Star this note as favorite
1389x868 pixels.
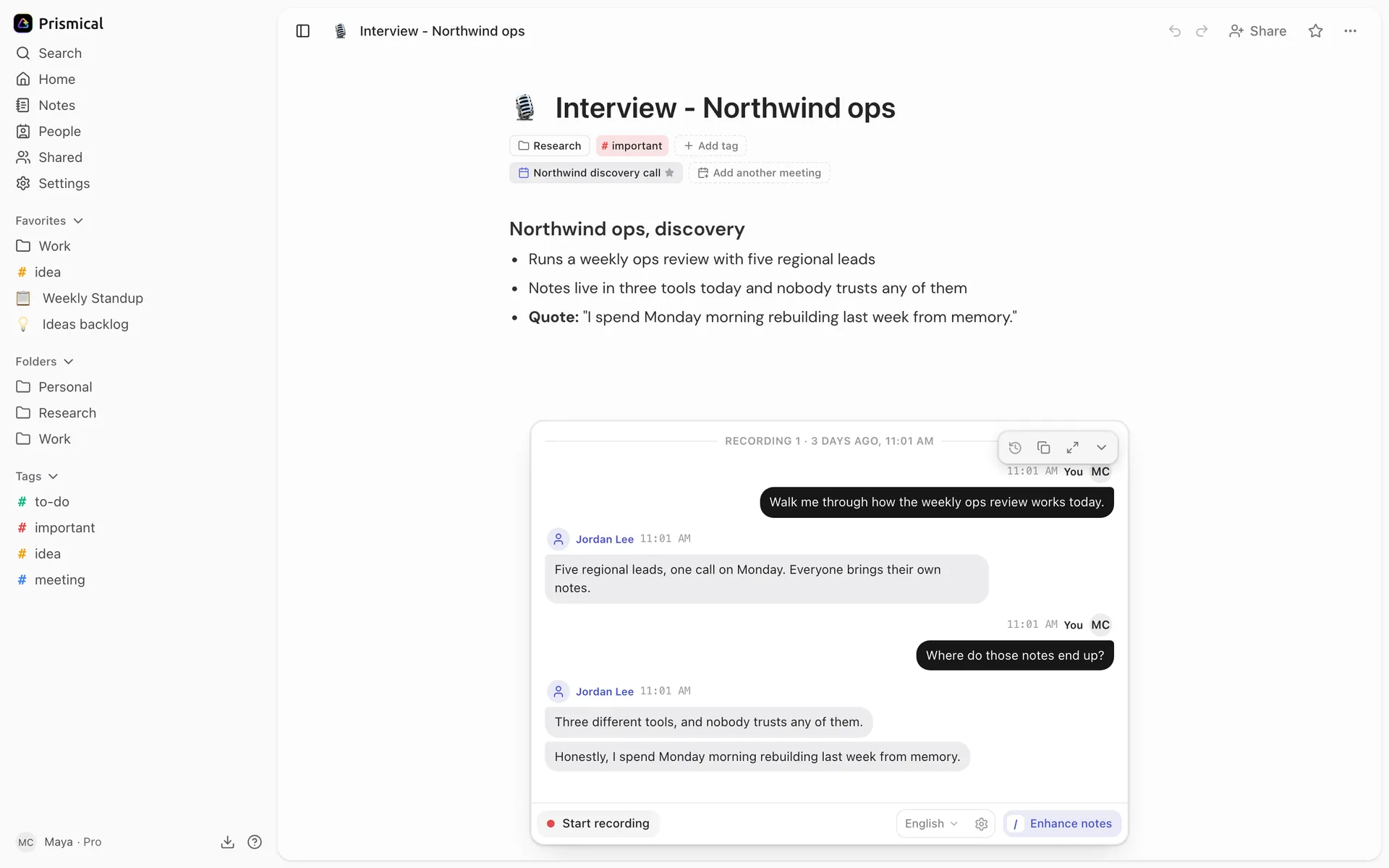1316,31
